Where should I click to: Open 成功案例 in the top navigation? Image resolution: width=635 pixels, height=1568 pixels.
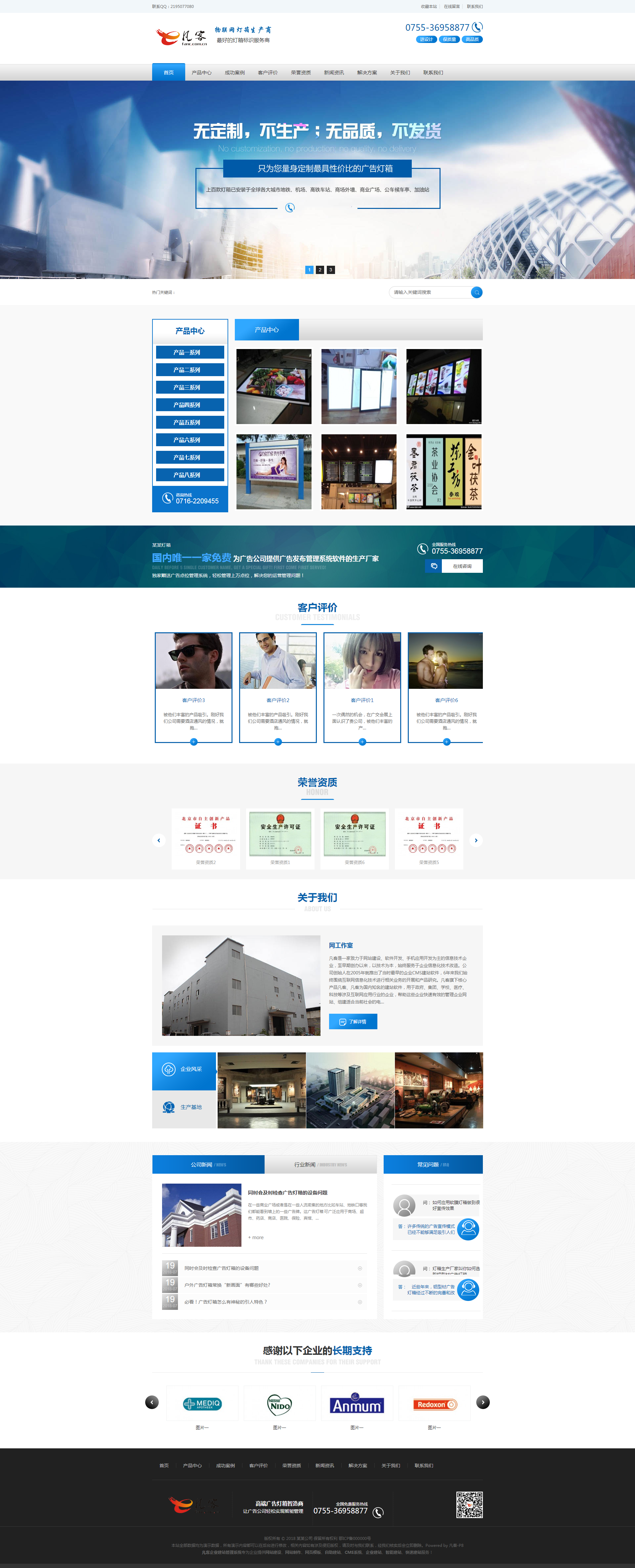click(x=234, y=72)
